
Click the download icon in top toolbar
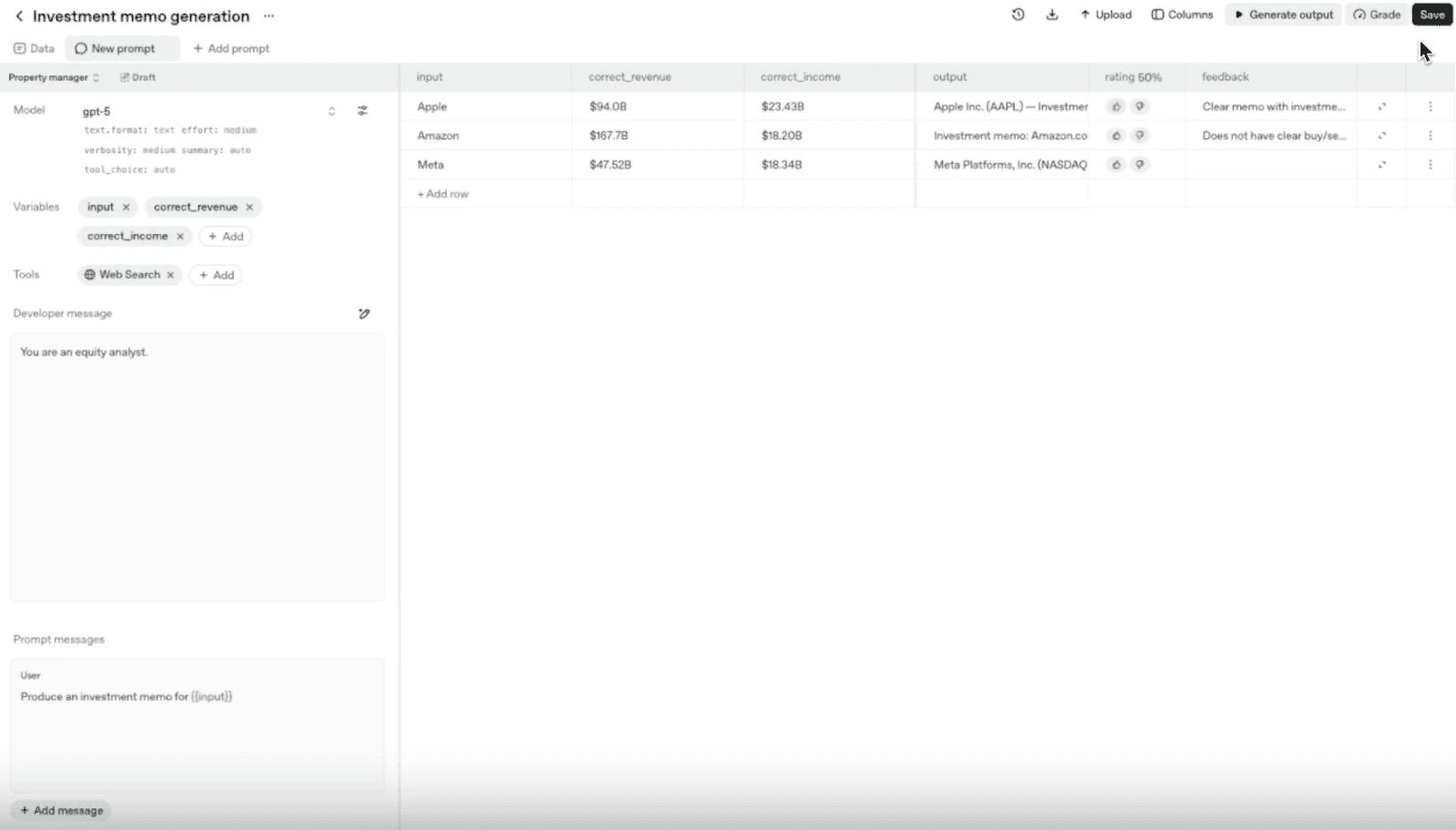coord(1052,15)
